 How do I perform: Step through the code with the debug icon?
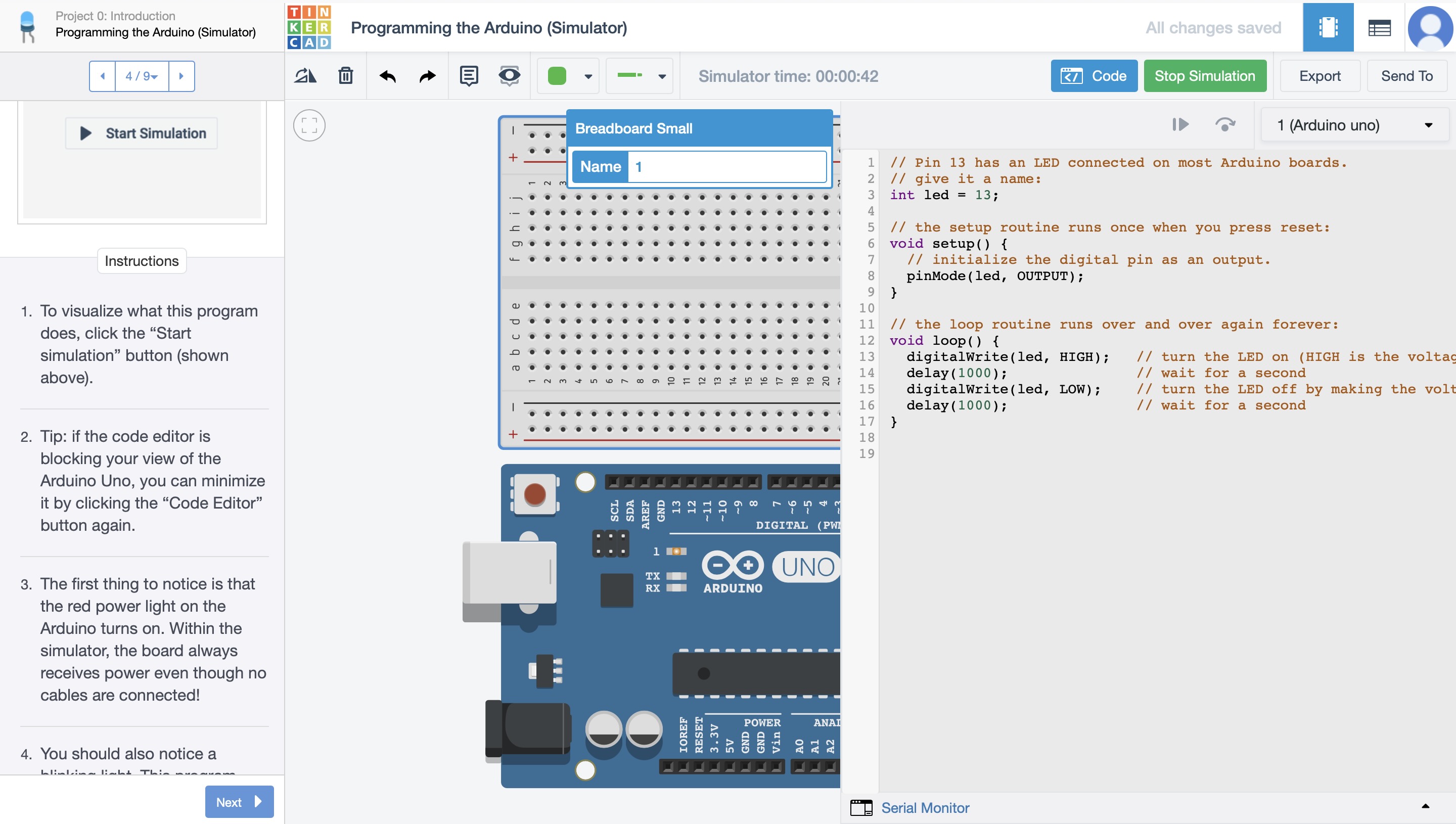[x=1180, y=124]
